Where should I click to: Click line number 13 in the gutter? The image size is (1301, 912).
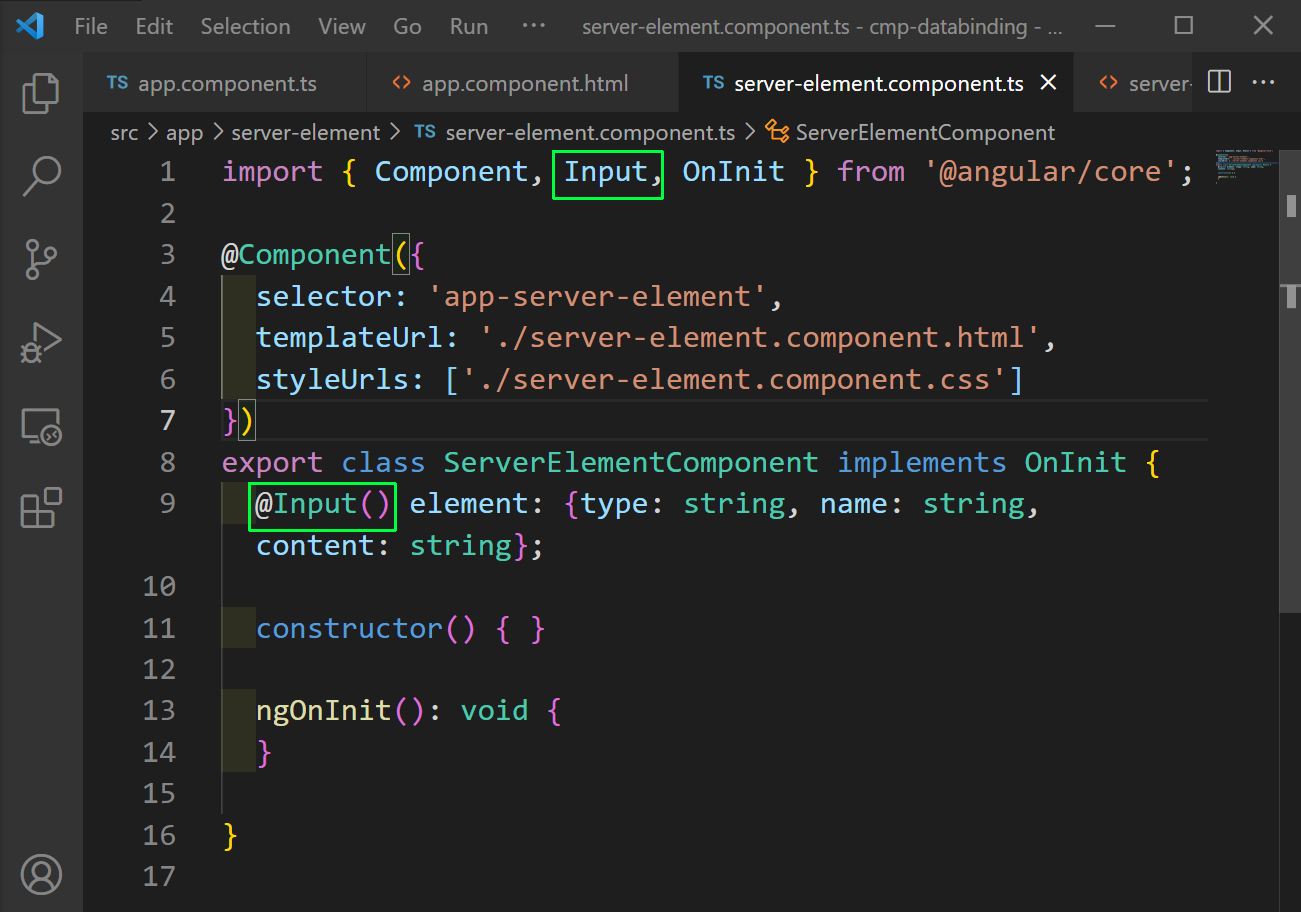[x=159, y=710]
